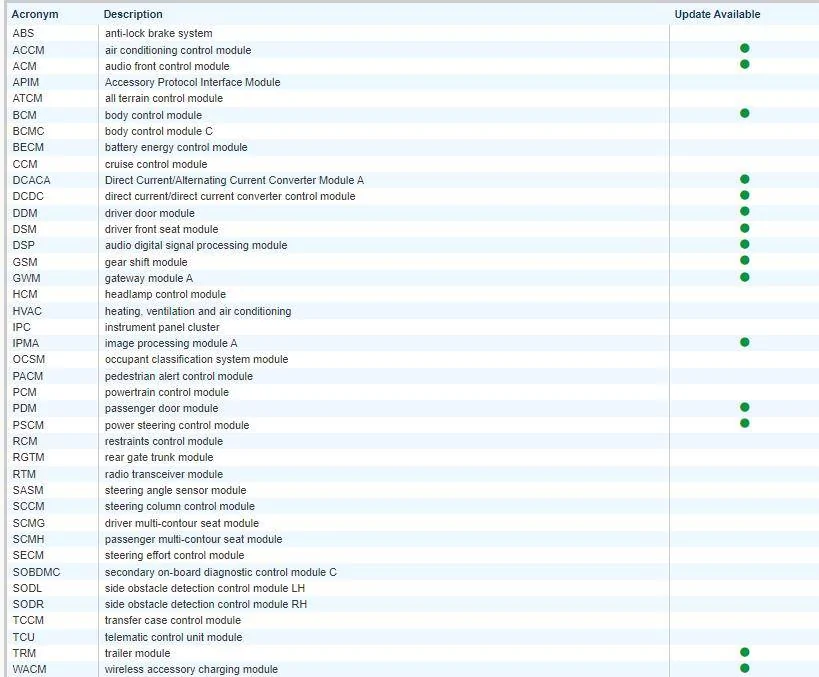Select the ABS anti-lock brake system row
This screenshot has height=677, width=819.
pyautogui.click(x=158, y=33)
